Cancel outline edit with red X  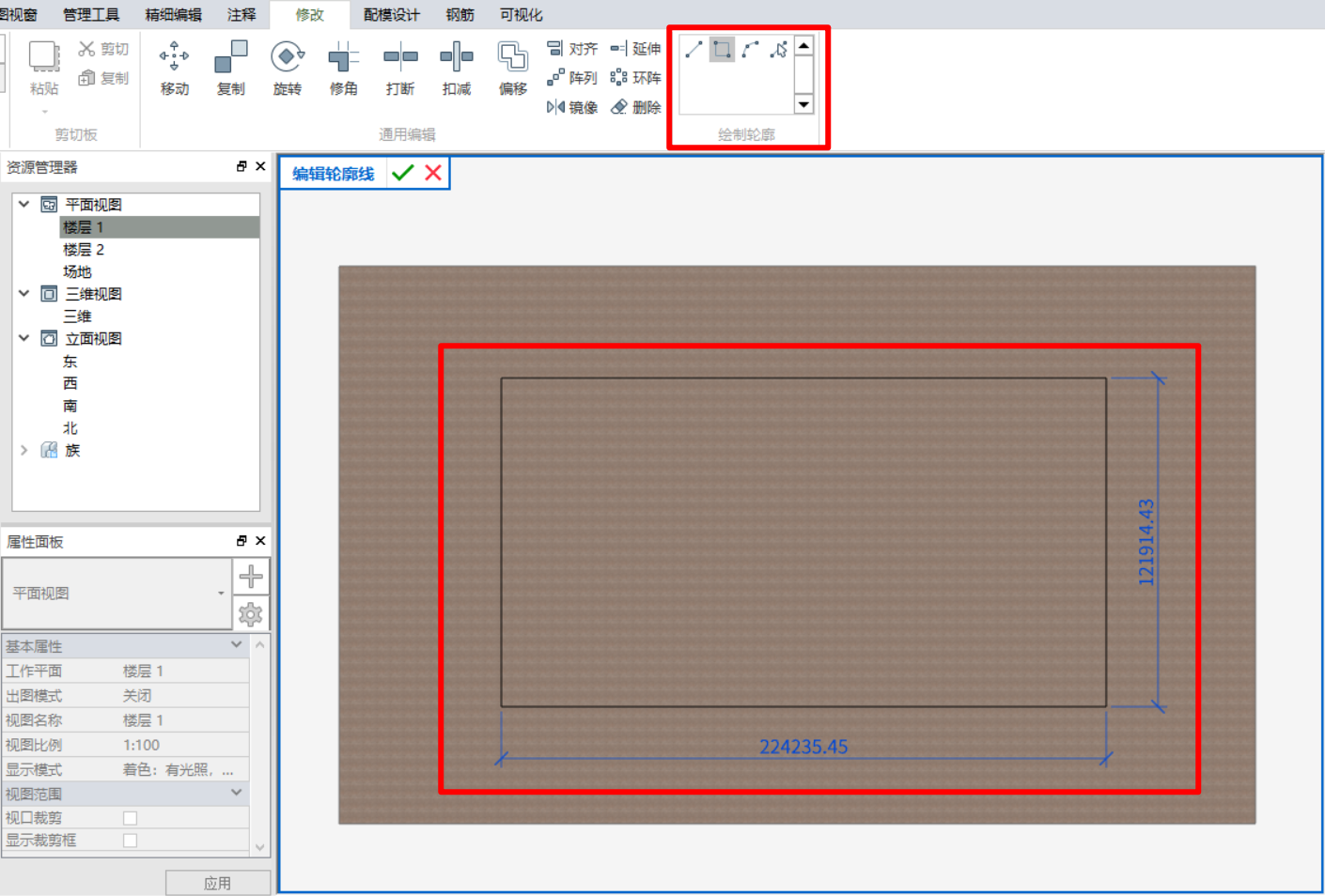point(433,173)
